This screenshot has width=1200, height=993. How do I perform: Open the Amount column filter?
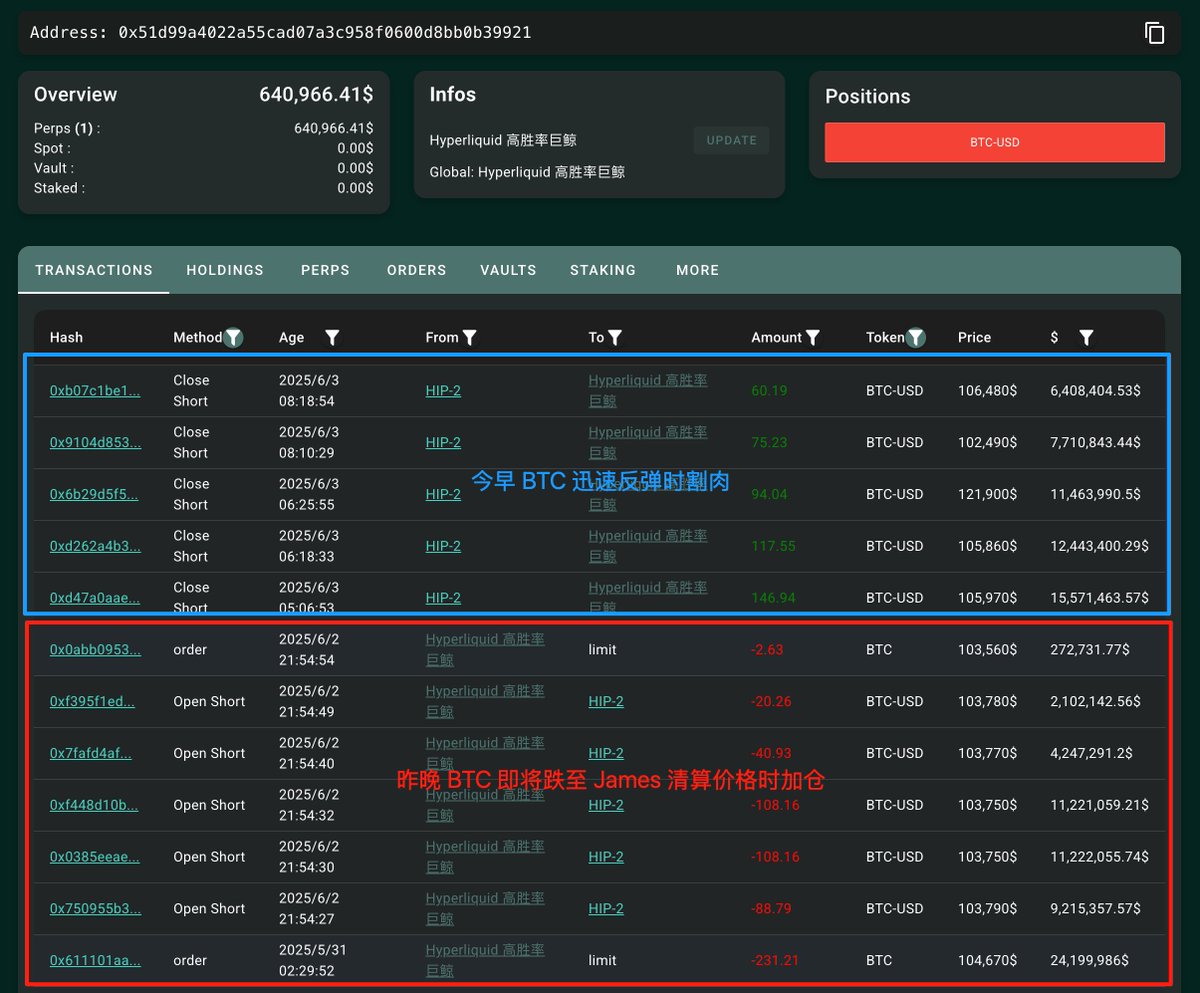813,338
